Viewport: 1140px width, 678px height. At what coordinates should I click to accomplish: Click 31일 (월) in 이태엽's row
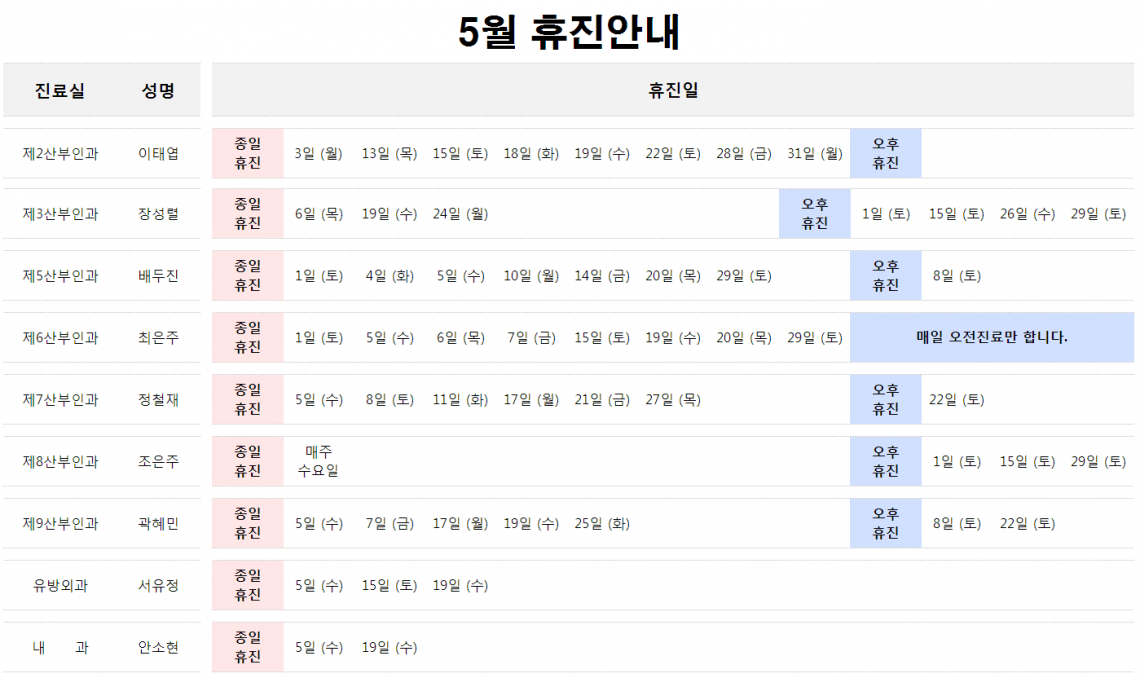(x=815, y=154)
